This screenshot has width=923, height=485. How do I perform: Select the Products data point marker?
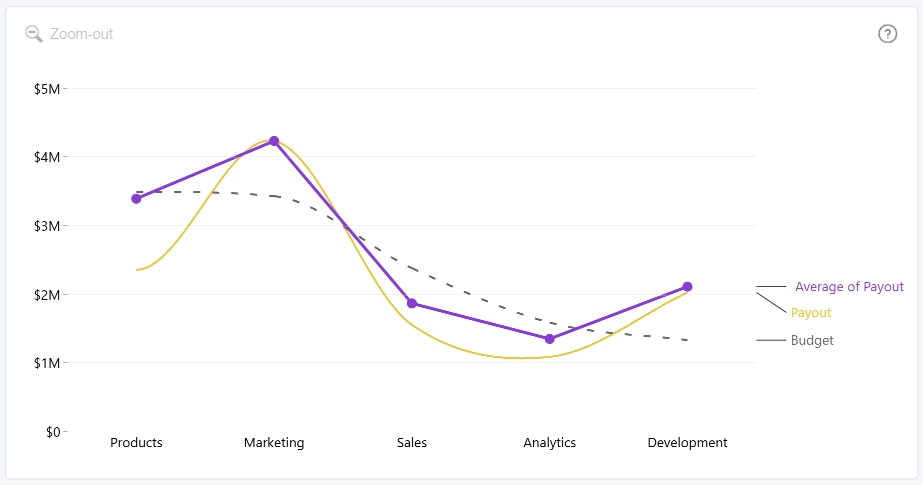pos(136,199)
